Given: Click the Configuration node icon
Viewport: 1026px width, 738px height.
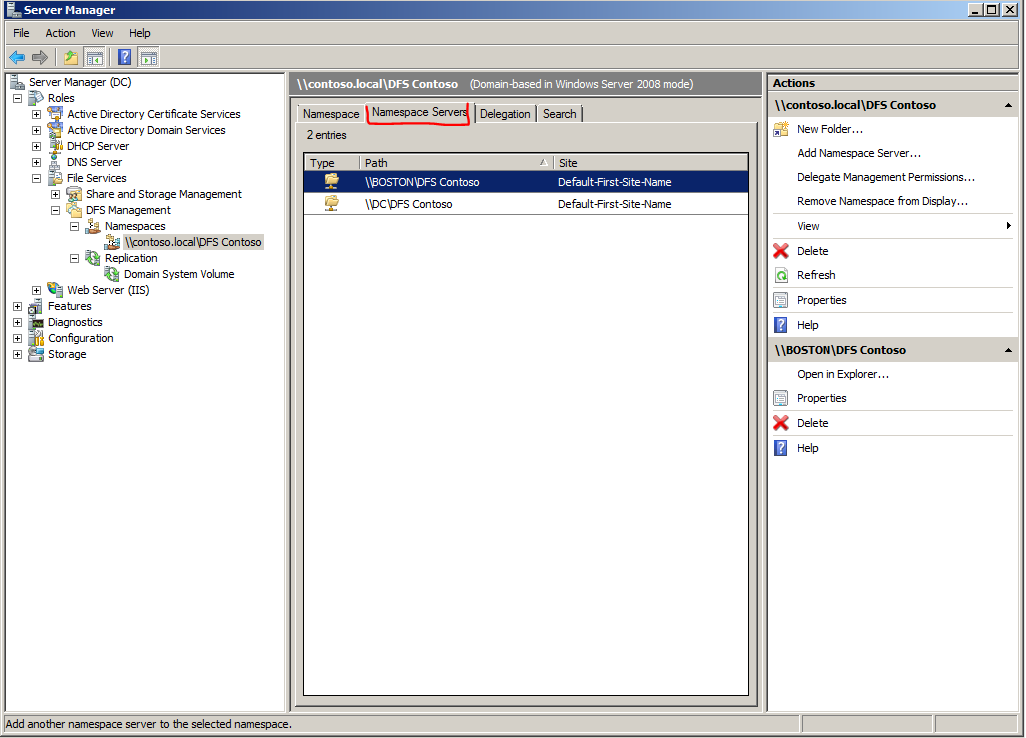Looking at the screenshot, I should (x=36, y=338).
